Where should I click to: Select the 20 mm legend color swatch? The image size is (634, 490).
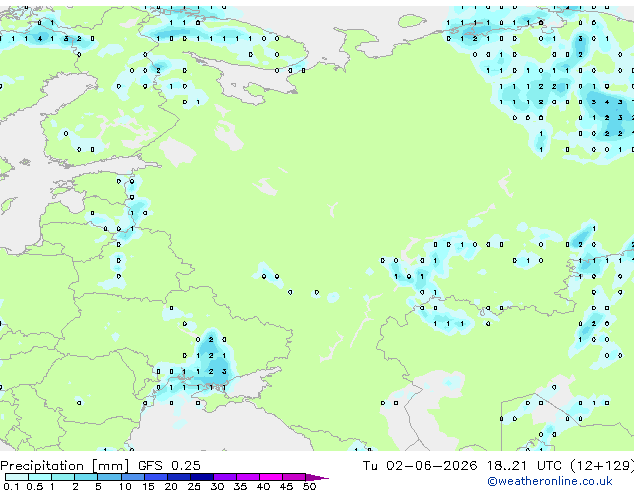tap(179, 477)
